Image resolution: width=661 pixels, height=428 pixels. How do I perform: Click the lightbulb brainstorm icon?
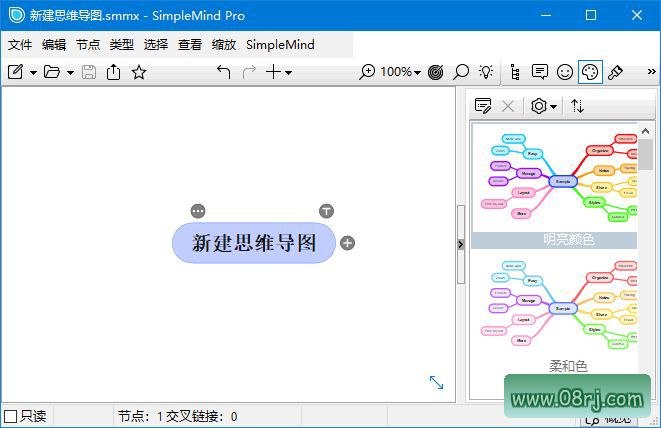click(486, 72)
